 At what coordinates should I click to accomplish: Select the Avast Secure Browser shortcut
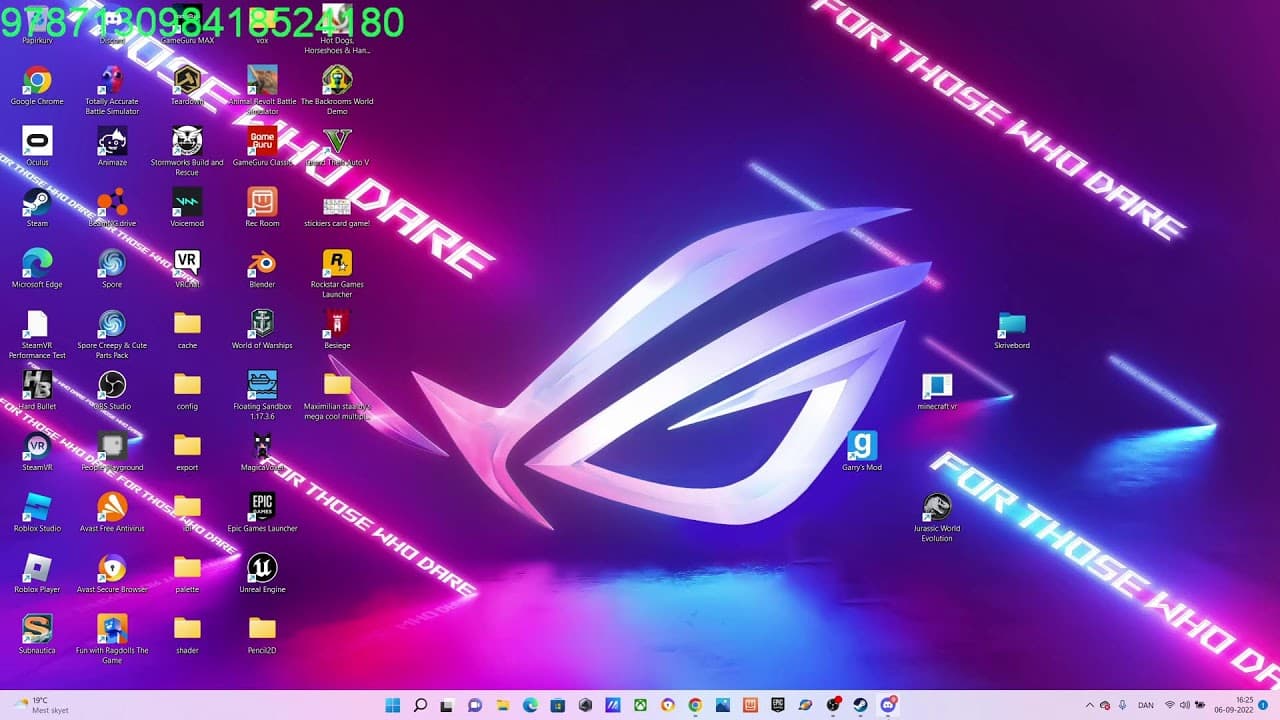[112, 574]
